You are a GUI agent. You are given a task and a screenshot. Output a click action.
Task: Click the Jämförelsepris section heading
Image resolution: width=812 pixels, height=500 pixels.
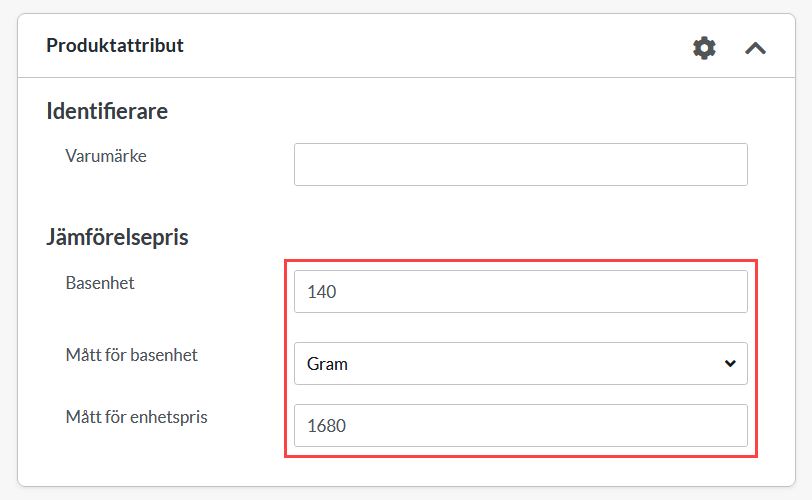[x=118, y=238]
